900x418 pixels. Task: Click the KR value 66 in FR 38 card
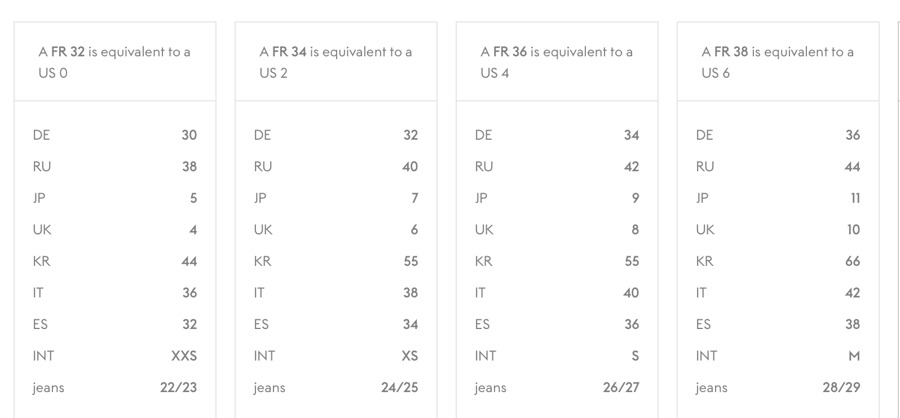(x=851, y=262)
